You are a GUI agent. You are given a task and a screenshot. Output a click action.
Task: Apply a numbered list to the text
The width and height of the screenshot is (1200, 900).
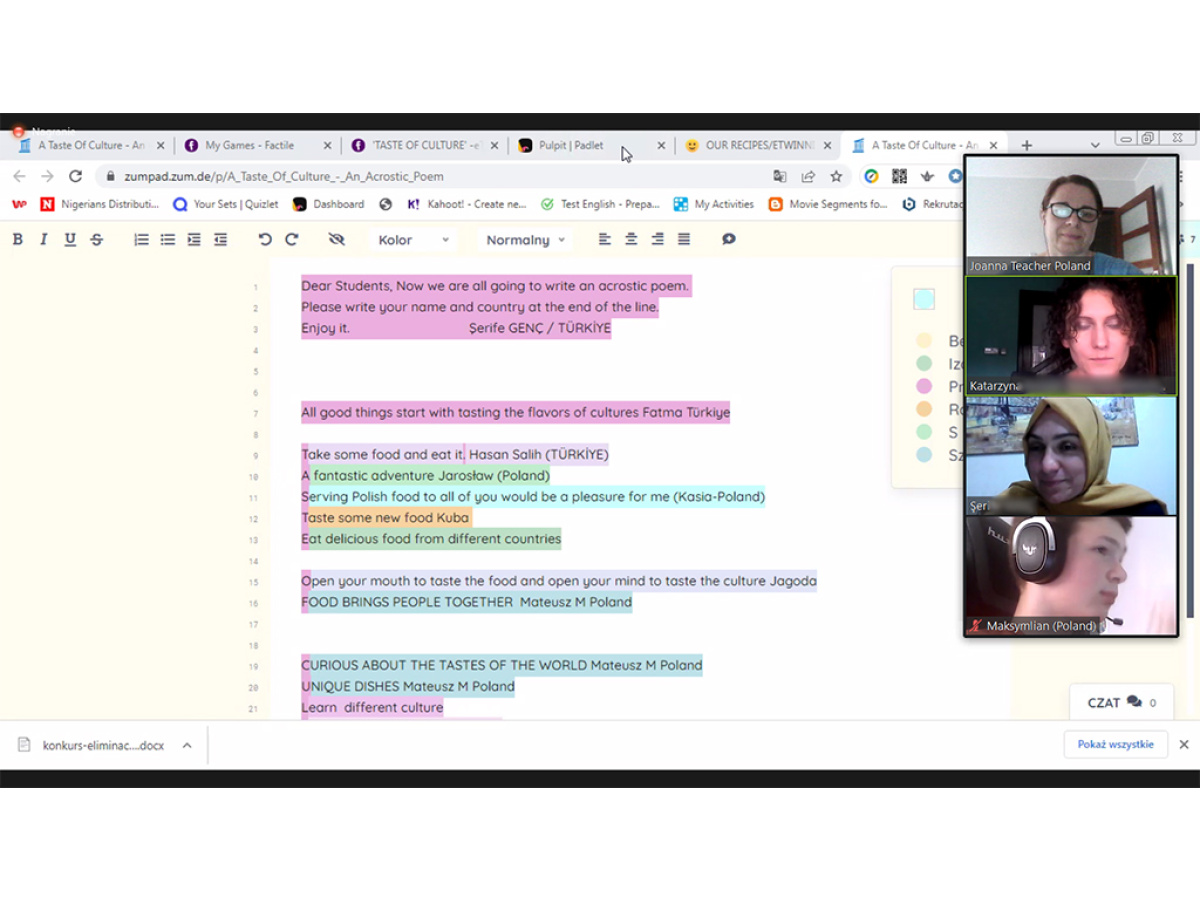click(140, 239)
